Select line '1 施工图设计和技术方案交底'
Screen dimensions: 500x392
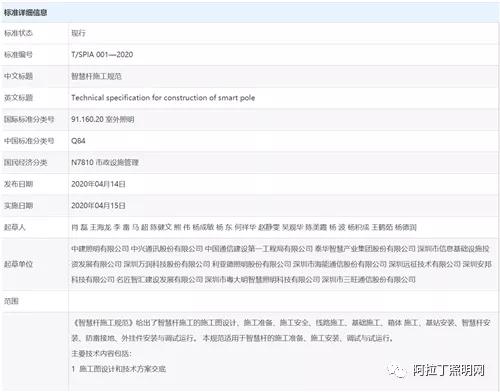tap(119, 369)
